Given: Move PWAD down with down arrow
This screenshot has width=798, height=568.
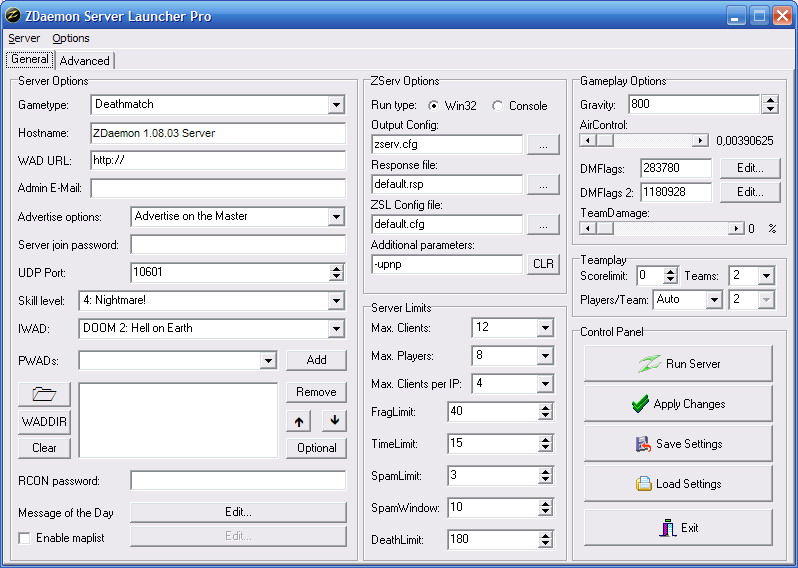Looking at the screenshot, I should 334,421.
